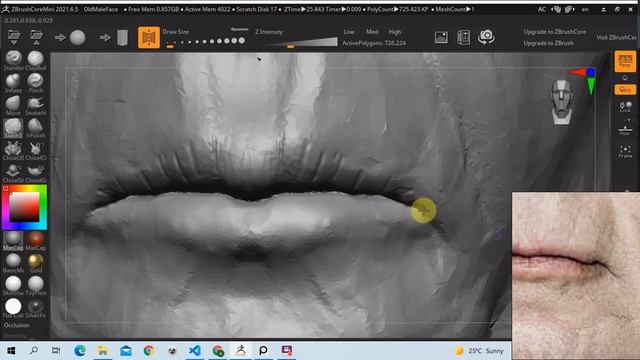
Task: Select the sphere starting mesh
Action: [x=77, y=38]
